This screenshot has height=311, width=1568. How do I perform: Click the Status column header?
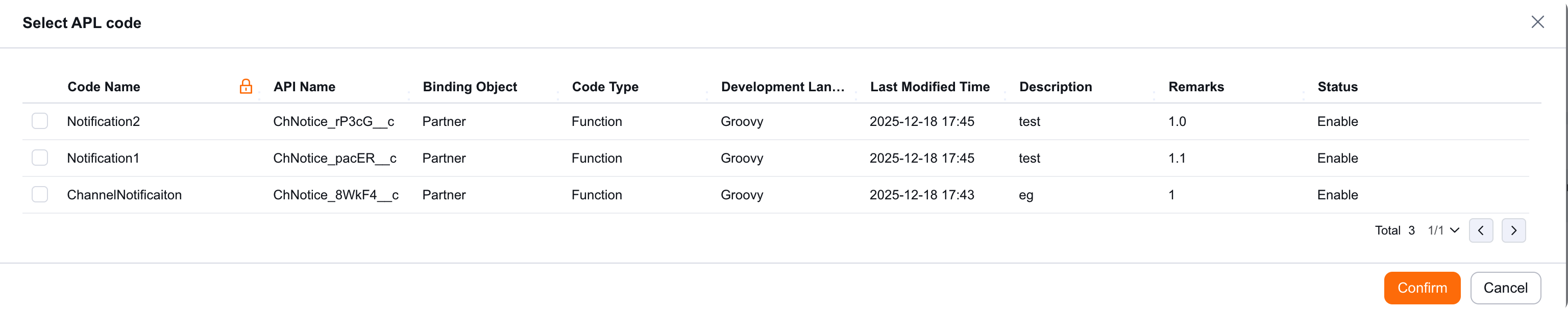coord(1337,87)
